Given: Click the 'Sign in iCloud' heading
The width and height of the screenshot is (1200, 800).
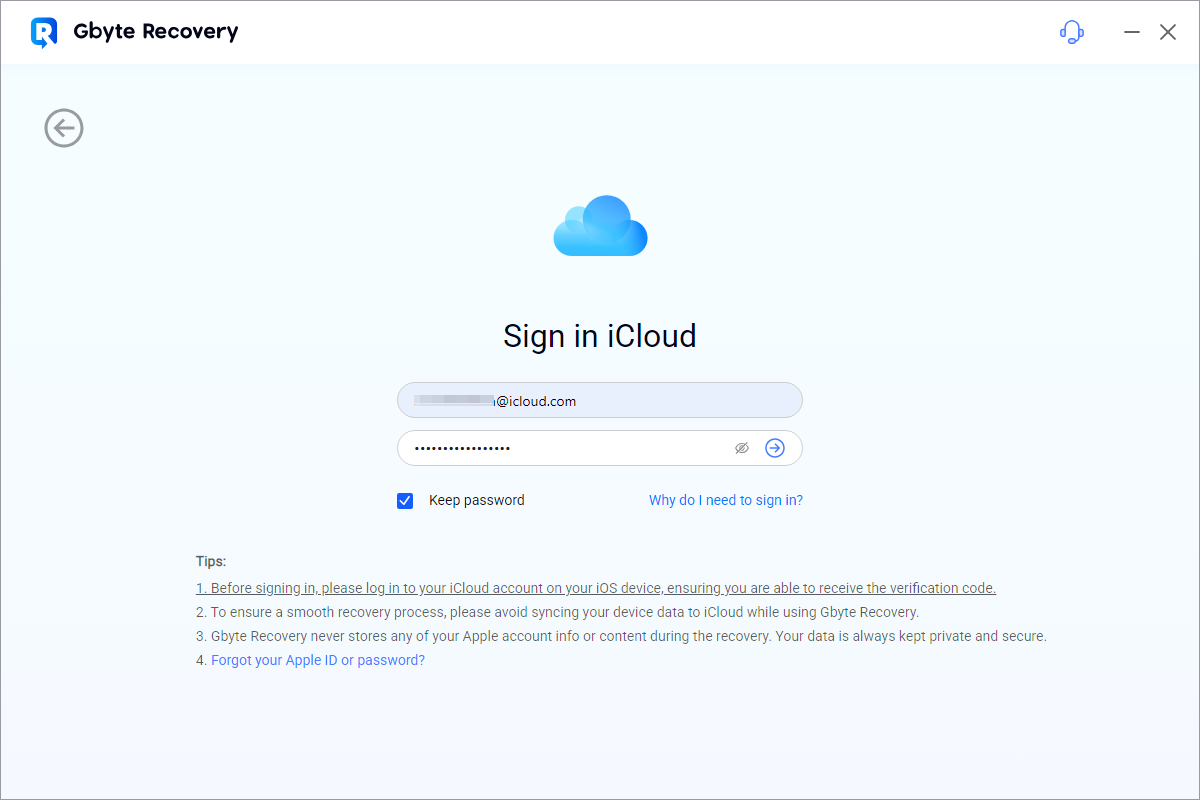Looking at the screenshot, I should click(600, 336).
